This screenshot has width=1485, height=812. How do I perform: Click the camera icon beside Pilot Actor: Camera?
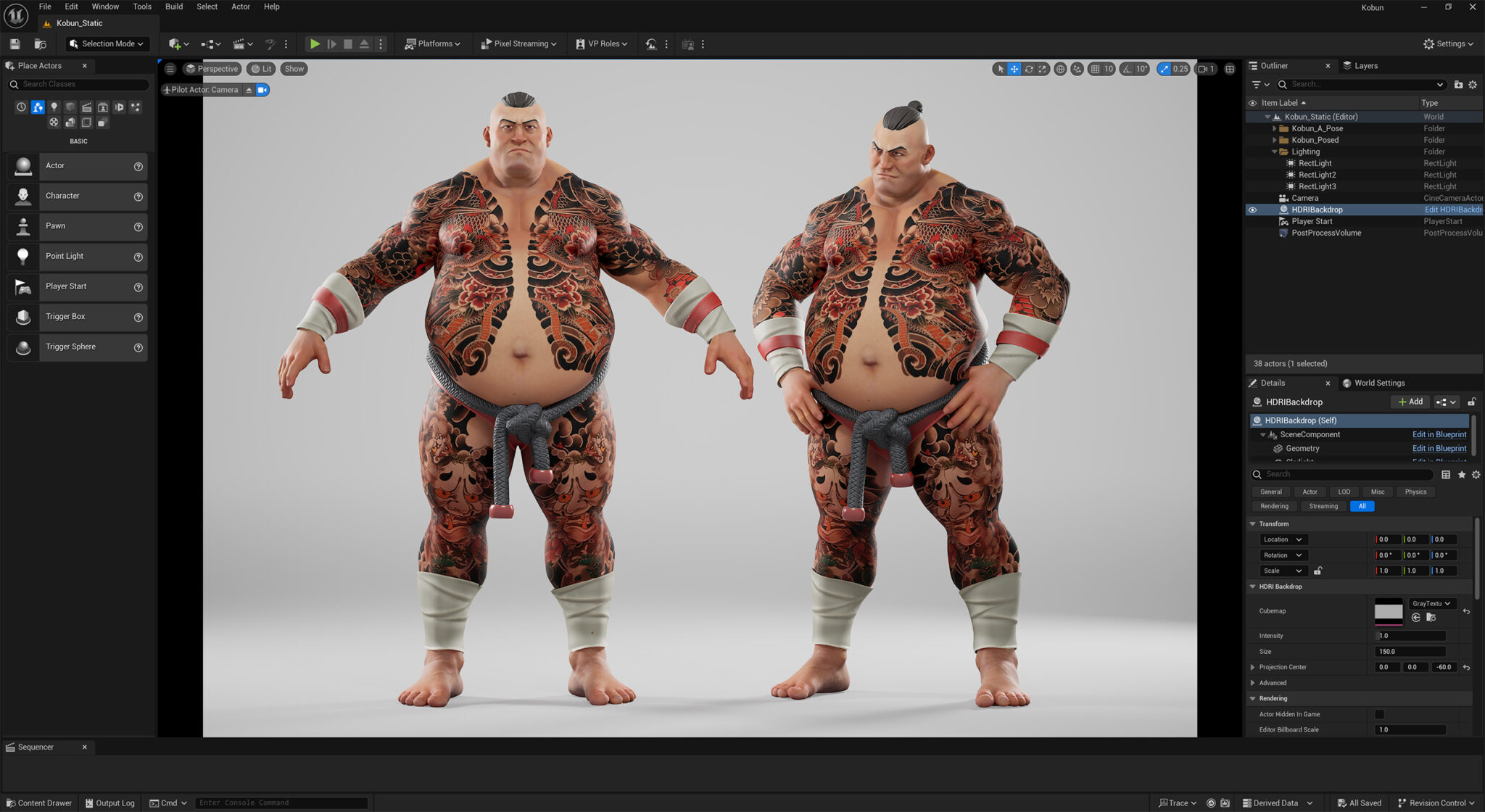[x=262, y=89]
